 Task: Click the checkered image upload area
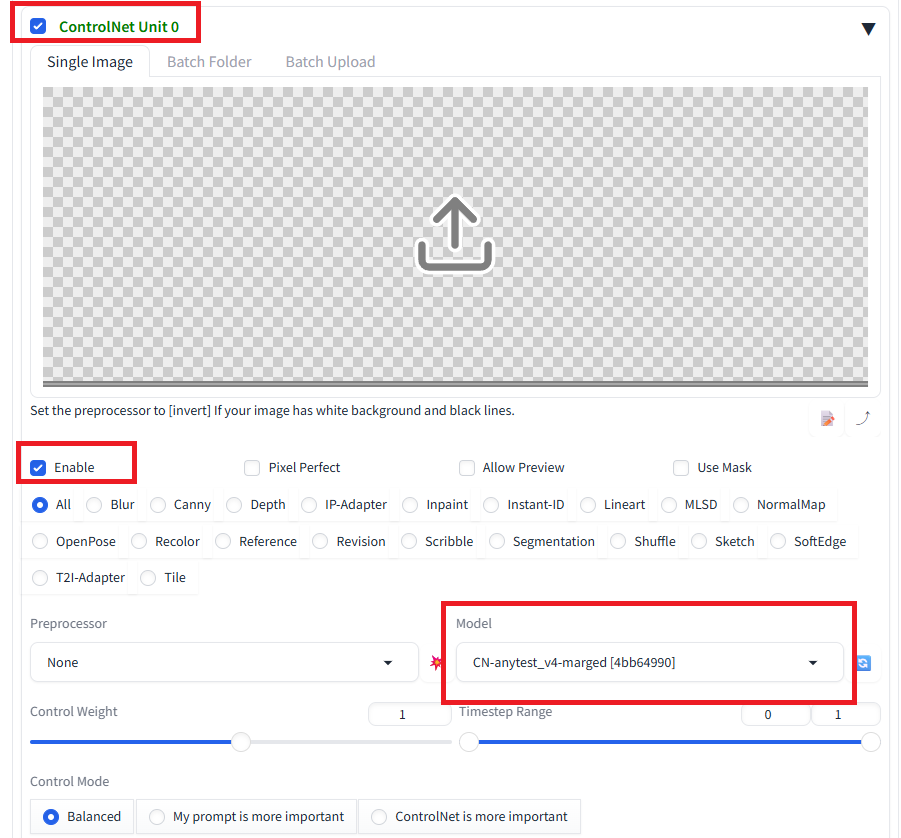pyautogui.click(x=455, y=236)
